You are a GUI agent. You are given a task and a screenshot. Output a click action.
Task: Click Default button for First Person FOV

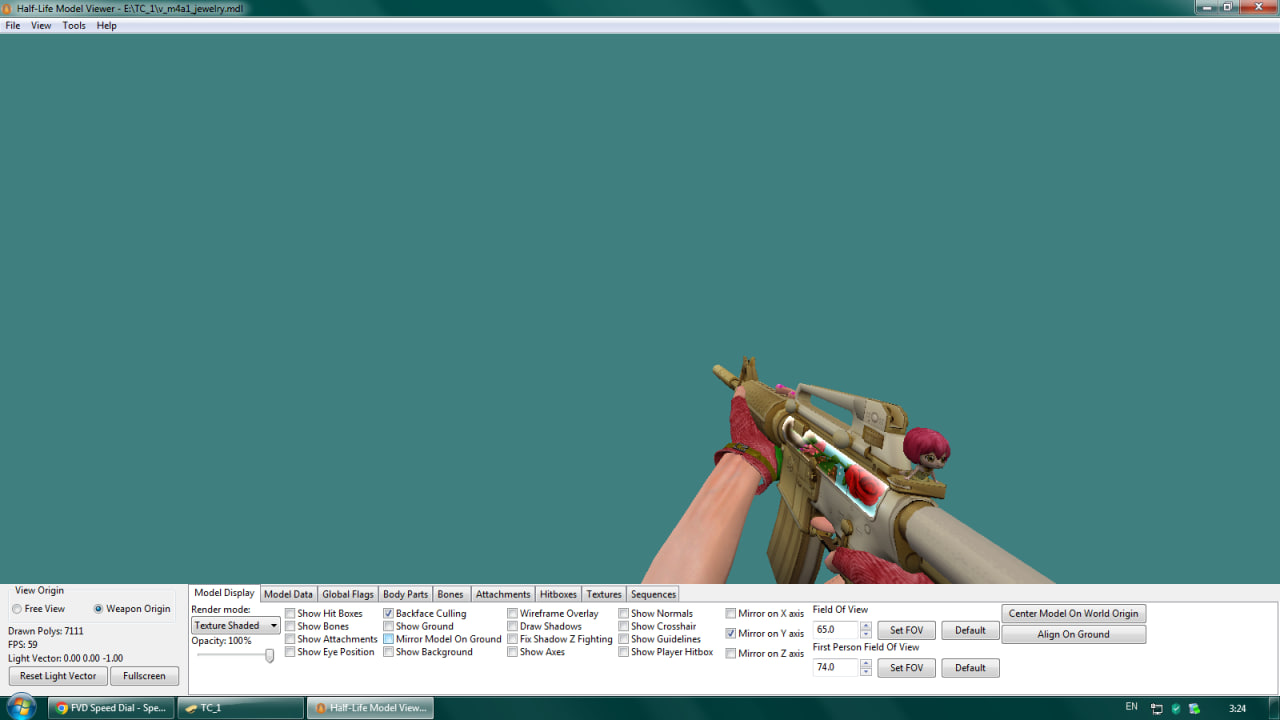tap(970, 668)
